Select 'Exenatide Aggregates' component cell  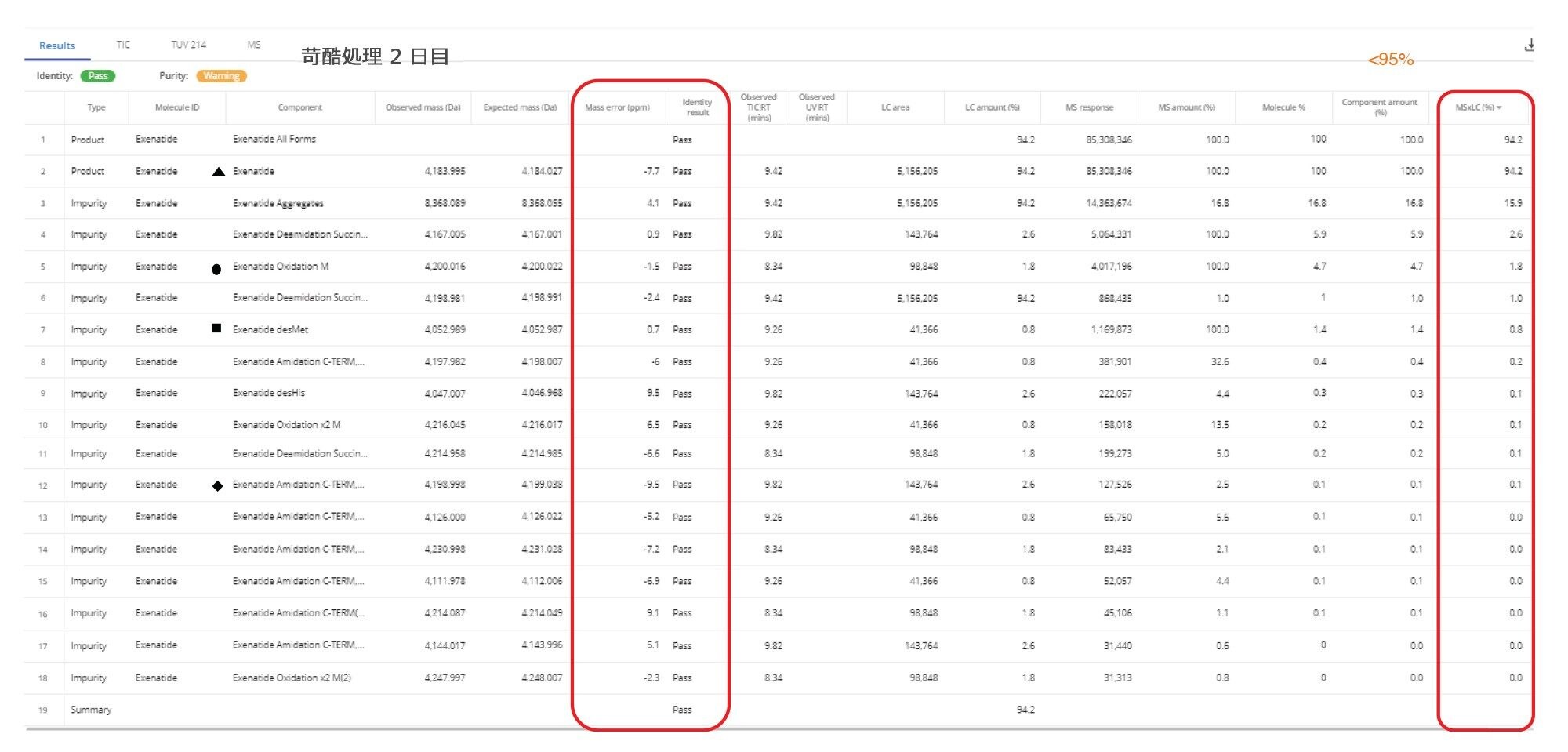(278, 203)
